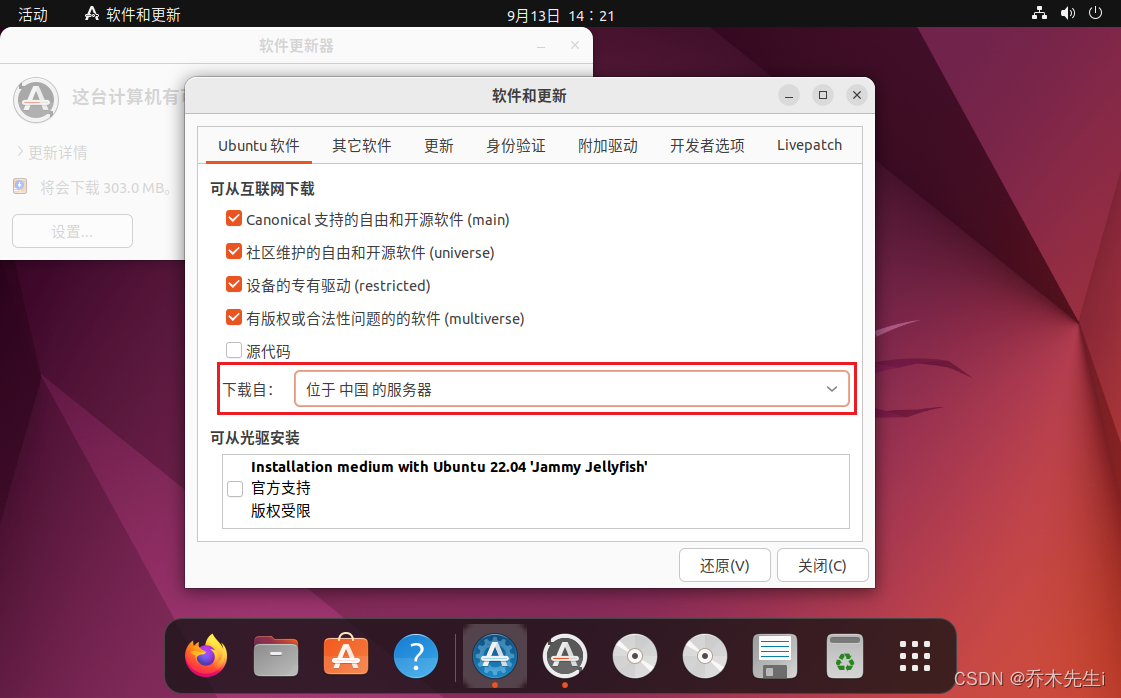Uncheck the Canonical main software checkbox

click(x=234, y=218)
